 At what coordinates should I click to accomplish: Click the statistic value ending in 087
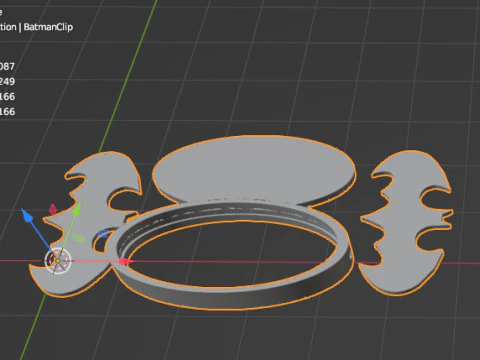[7, 66]
